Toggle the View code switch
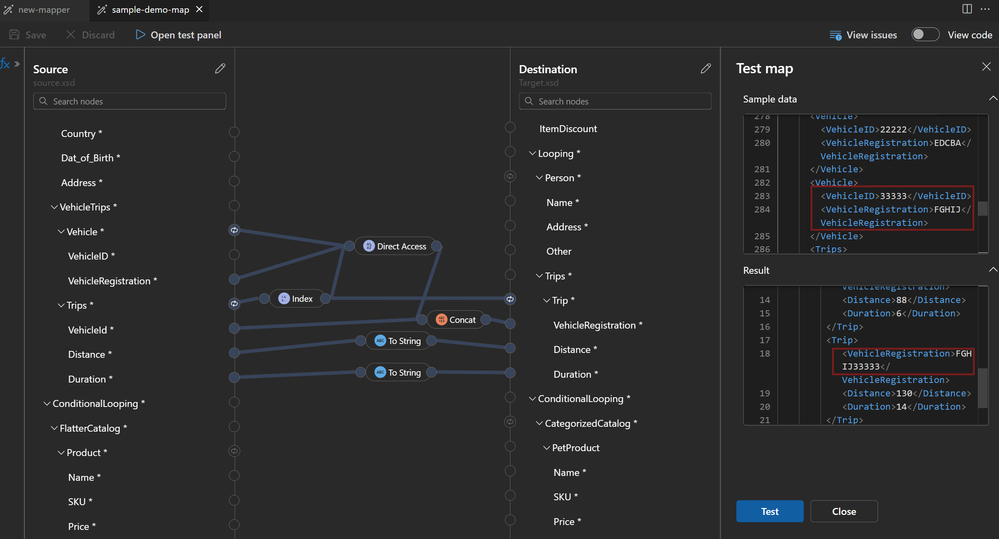Viewport: 999px width, 539px height. point(924,34)
